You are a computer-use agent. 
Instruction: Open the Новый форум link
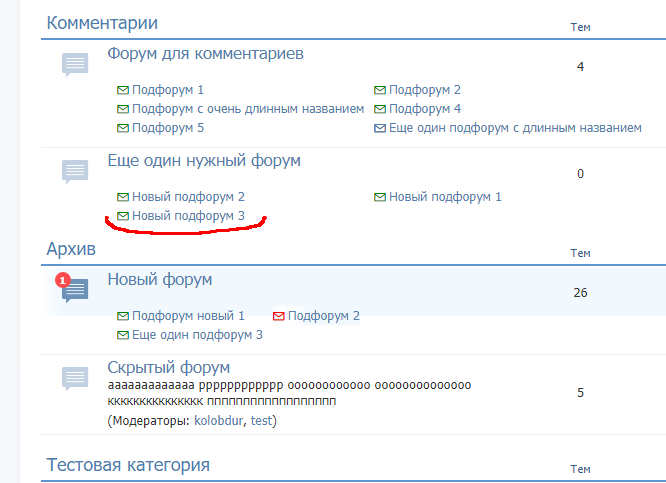click(x=160, y=280)
